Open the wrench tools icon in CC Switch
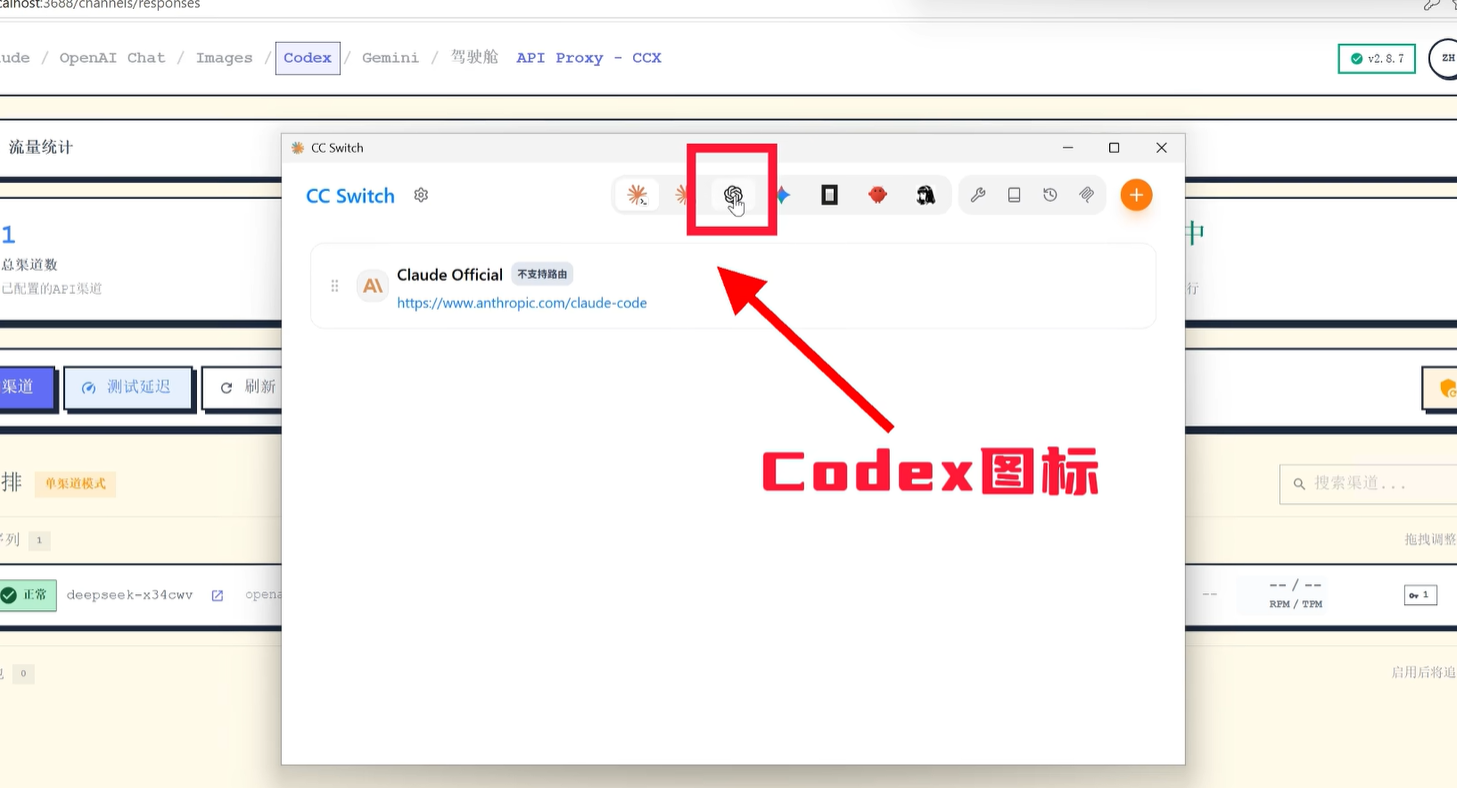1457x788 pixels. (978, 195)
